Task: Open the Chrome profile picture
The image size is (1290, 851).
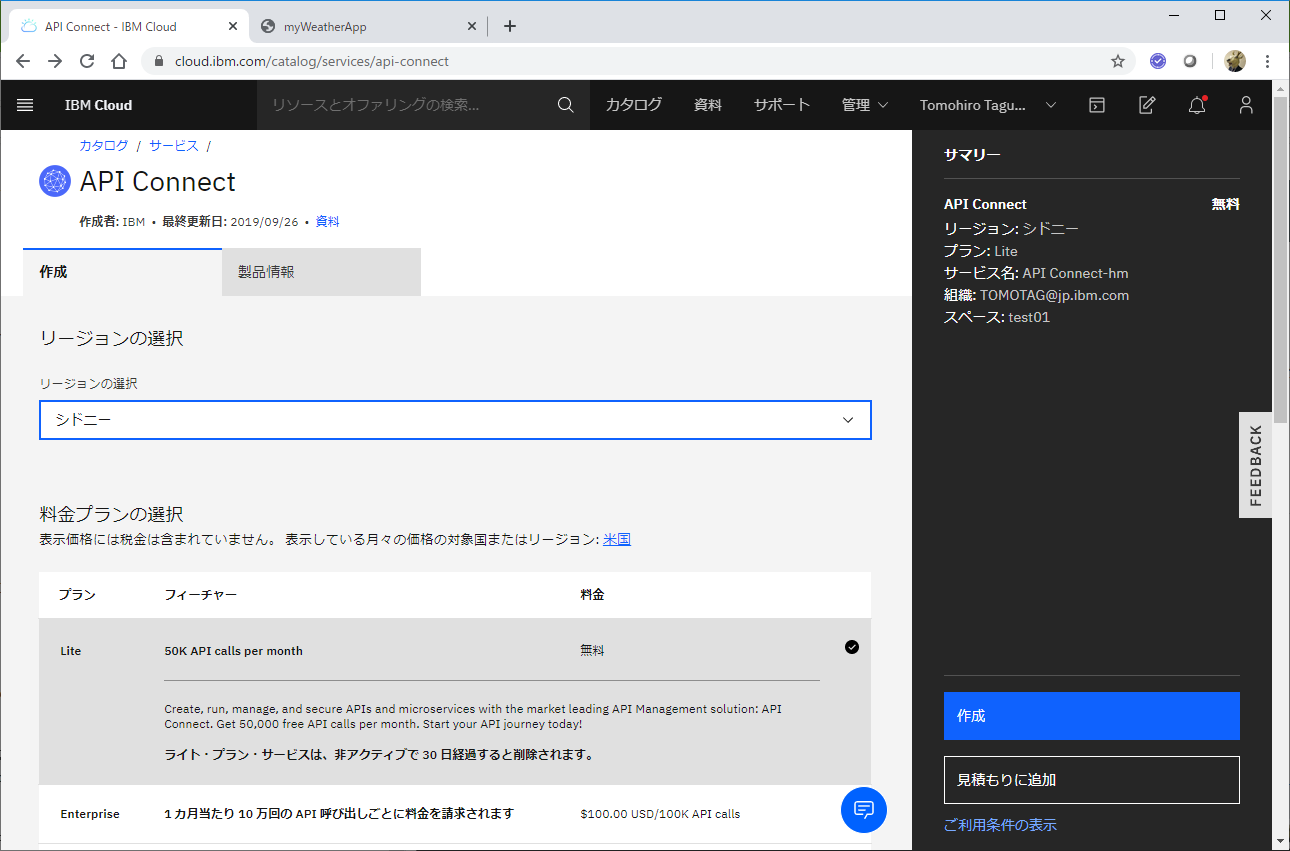Action: 1235,61
